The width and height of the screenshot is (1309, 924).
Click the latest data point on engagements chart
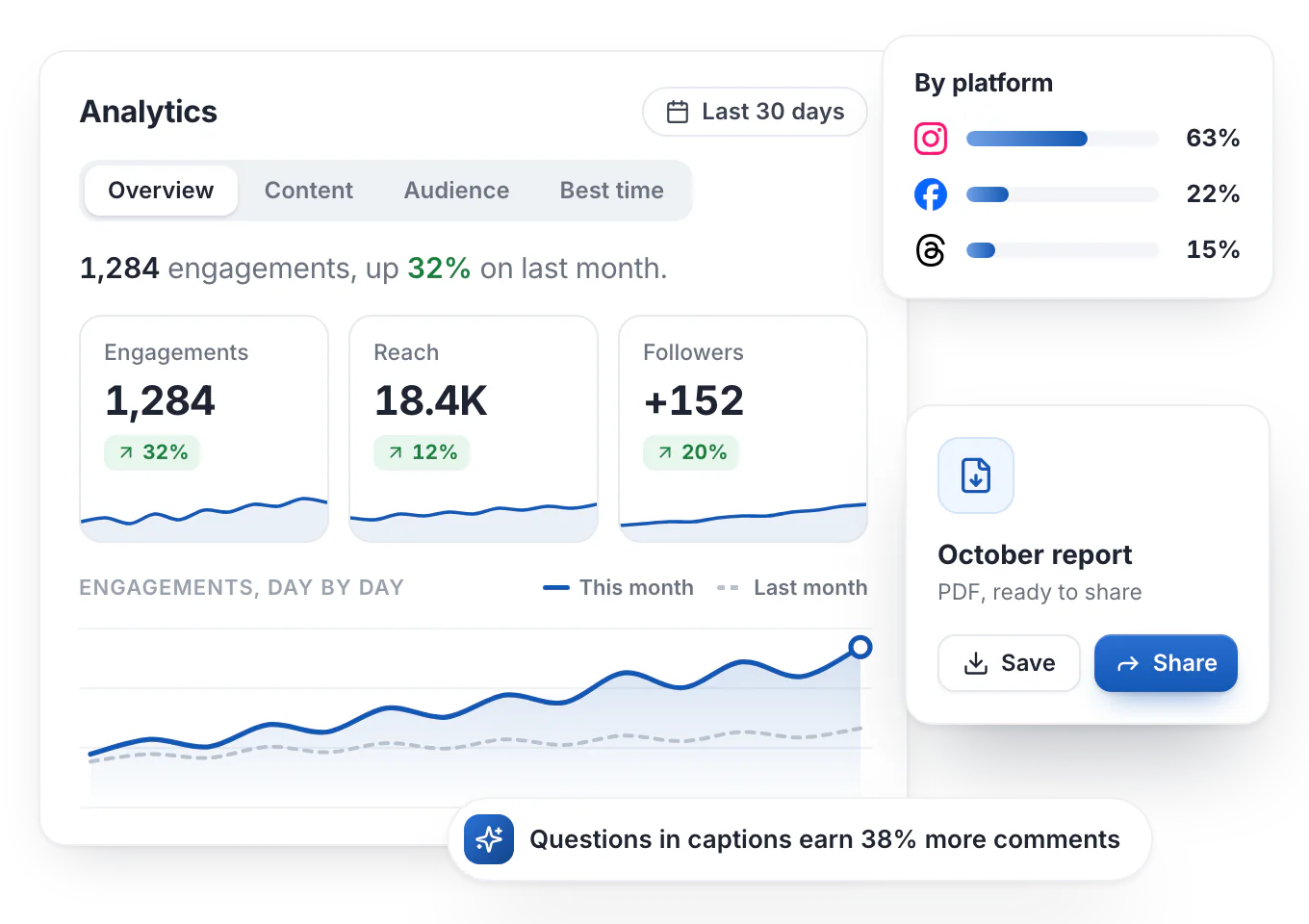[860, 647]
